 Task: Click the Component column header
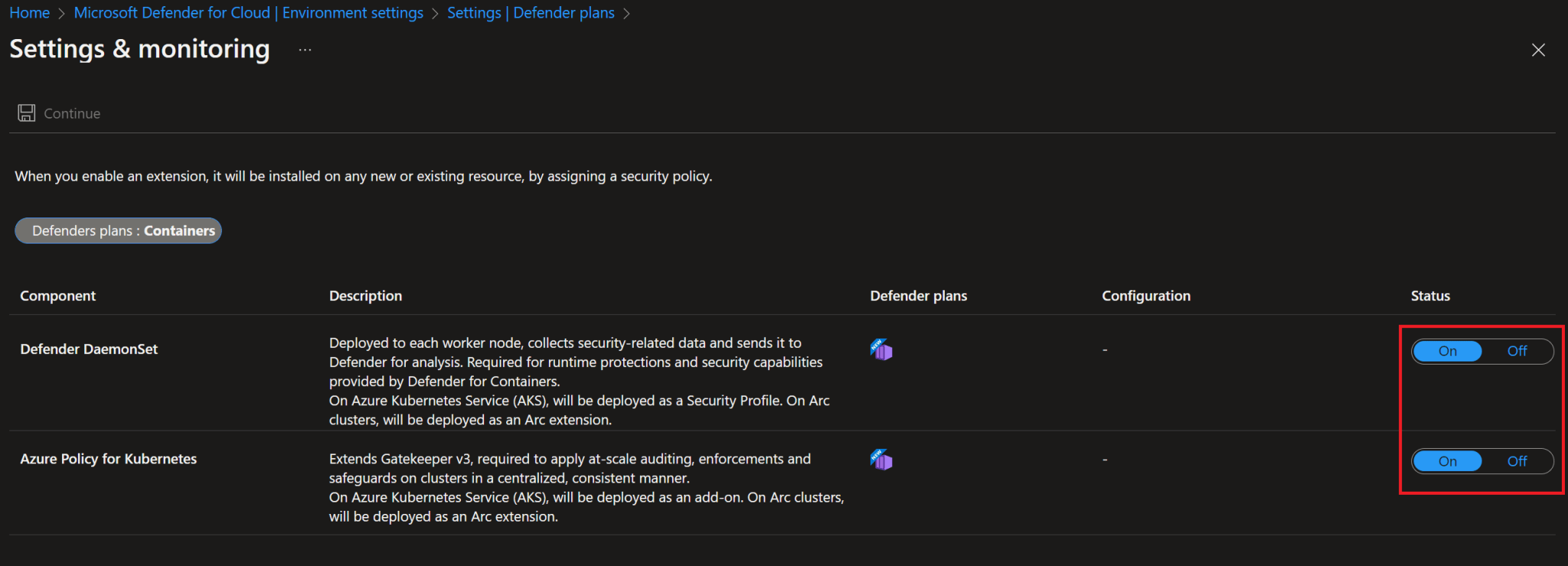[x=58, y=296]
